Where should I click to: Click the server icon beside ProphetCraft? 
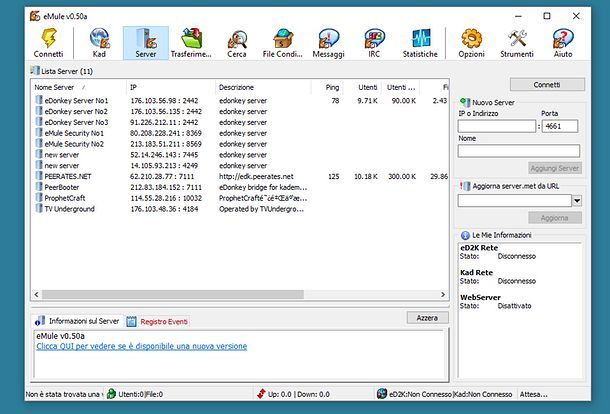pos(39,197)
